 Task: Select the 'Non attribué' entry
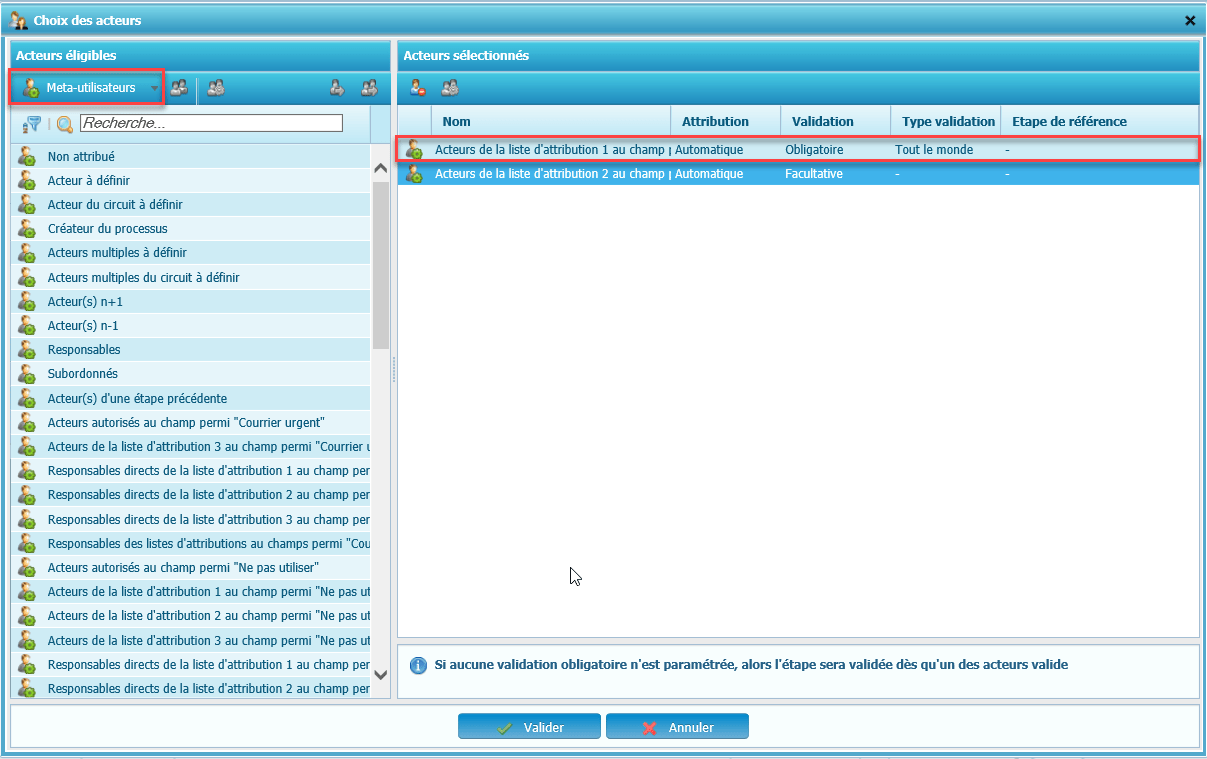(81, 157)
